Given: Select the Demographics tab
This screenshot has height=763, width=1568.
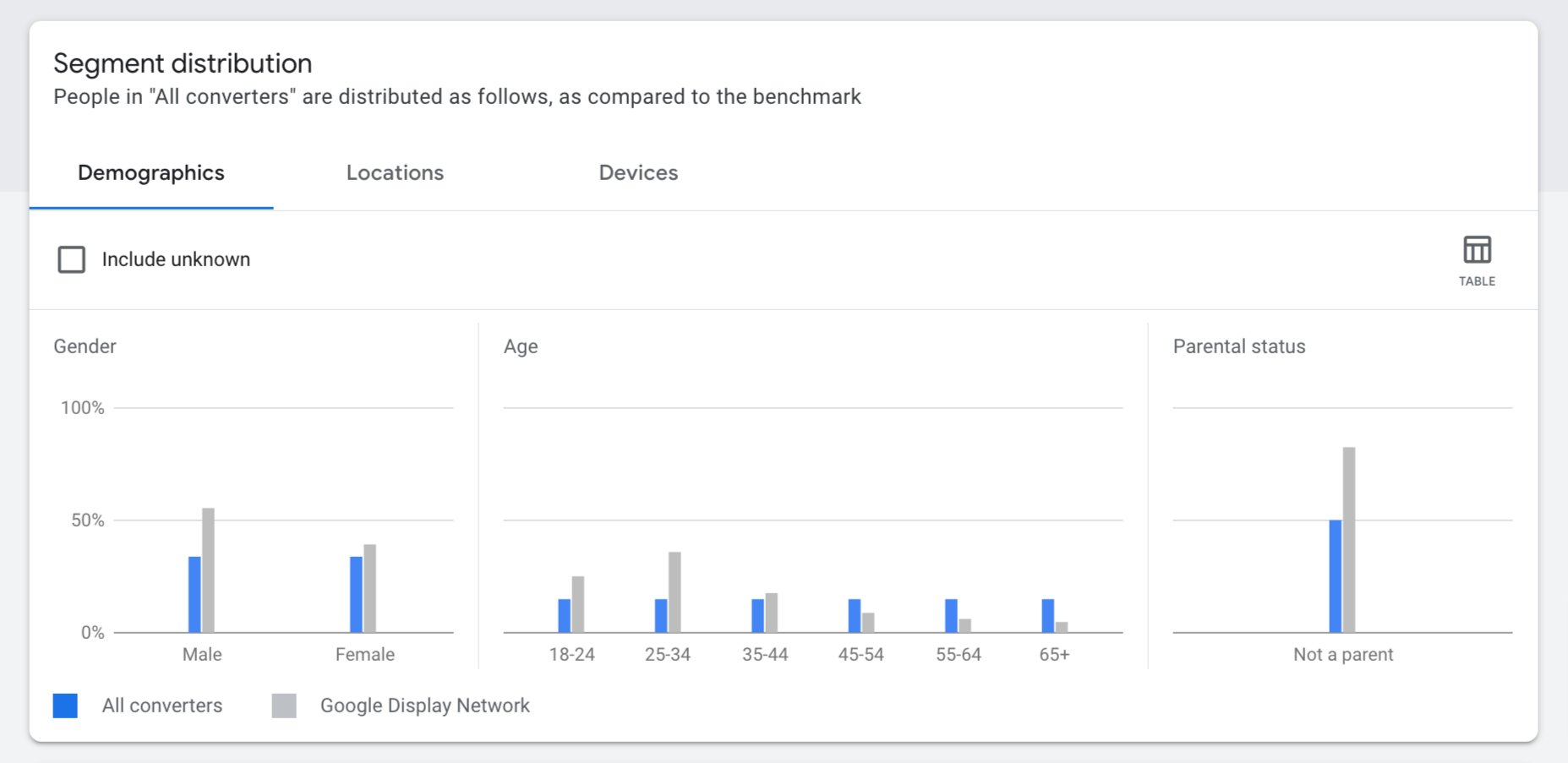Looking at the screenshot, I should pyautogui.click(x=151, y=172).
